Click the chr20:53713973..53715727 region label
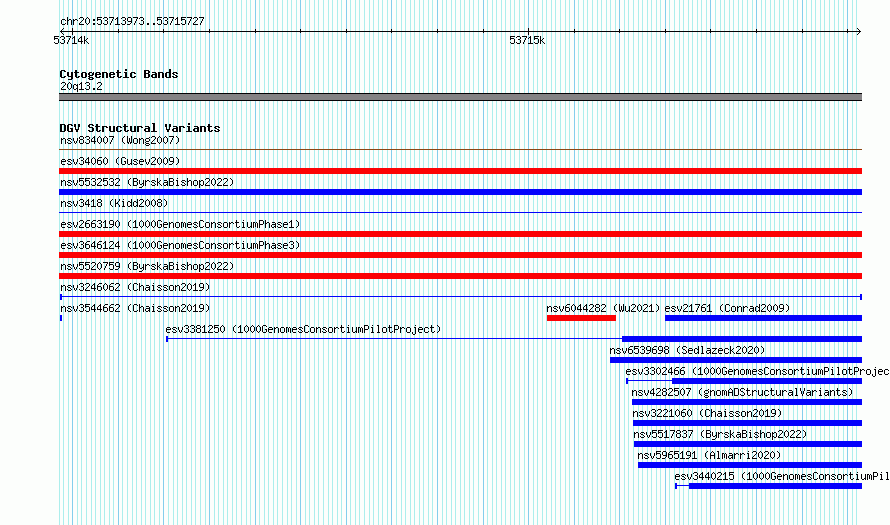Image resolution: width=890 pixels, height=525 pixels. (132, 21)
